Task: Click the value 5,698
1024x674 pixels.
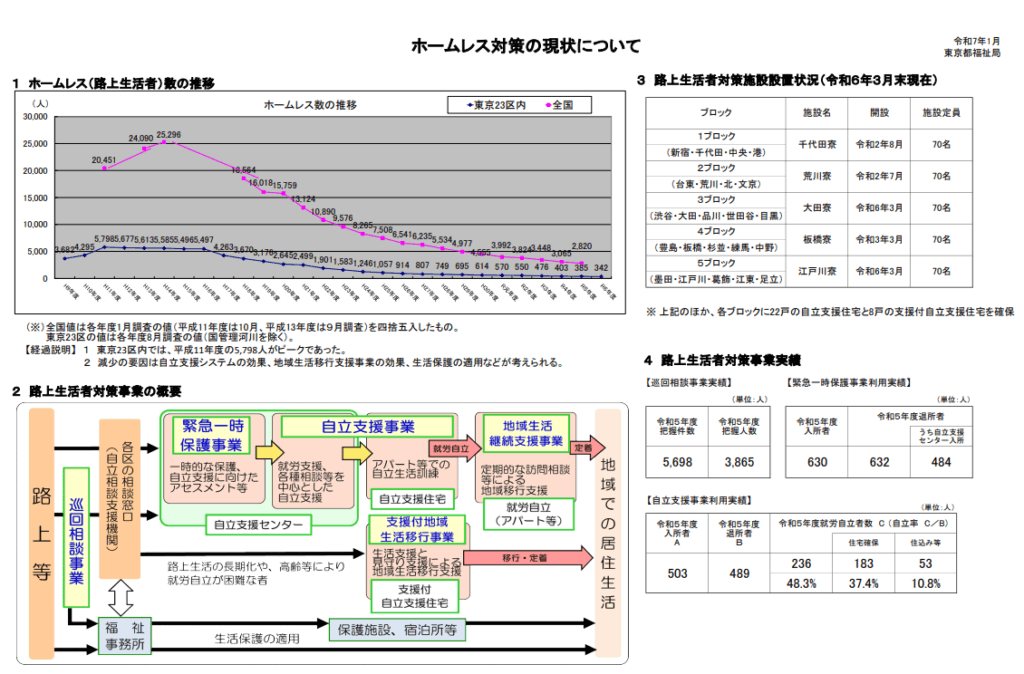Action: coord(677,462)
